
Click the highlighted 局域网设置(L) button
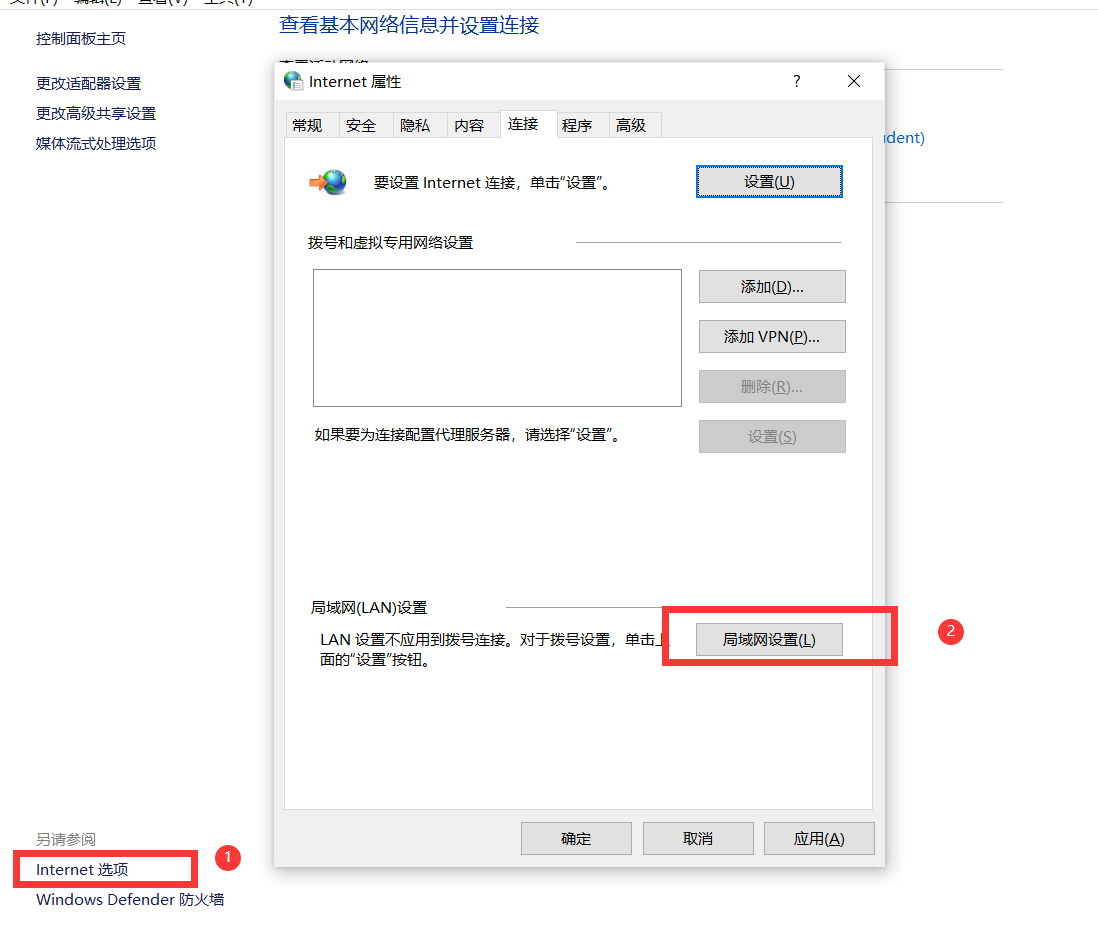tap(768, 639)
